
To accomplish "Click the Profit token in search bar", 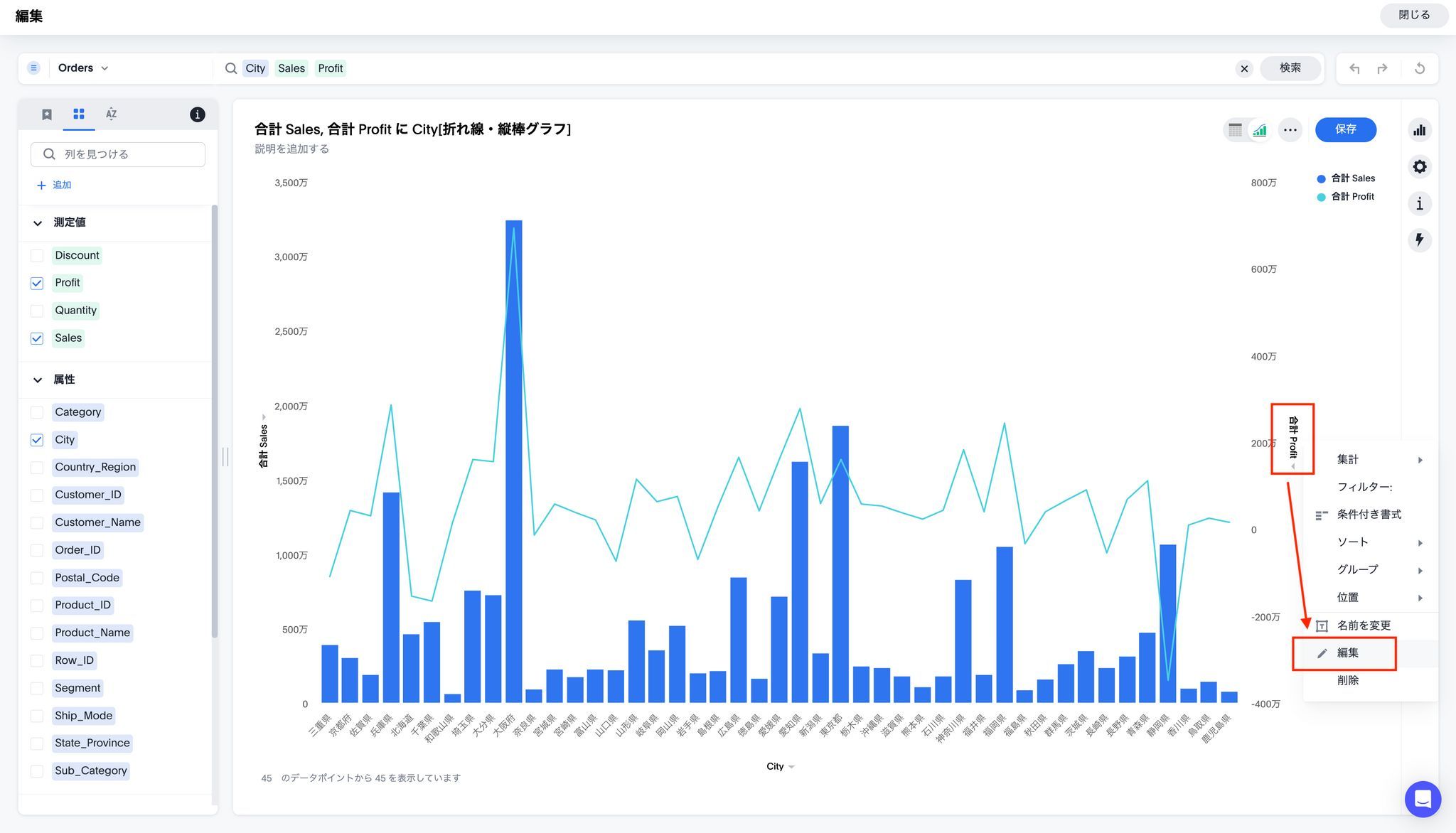I will 330,69.
